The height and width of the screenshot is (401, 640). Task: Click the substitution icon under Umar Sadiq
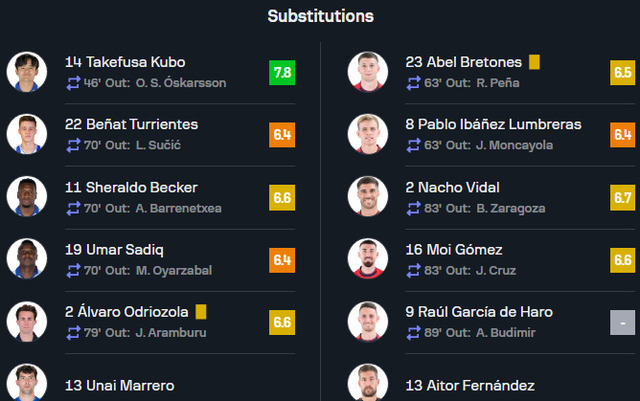73,270
